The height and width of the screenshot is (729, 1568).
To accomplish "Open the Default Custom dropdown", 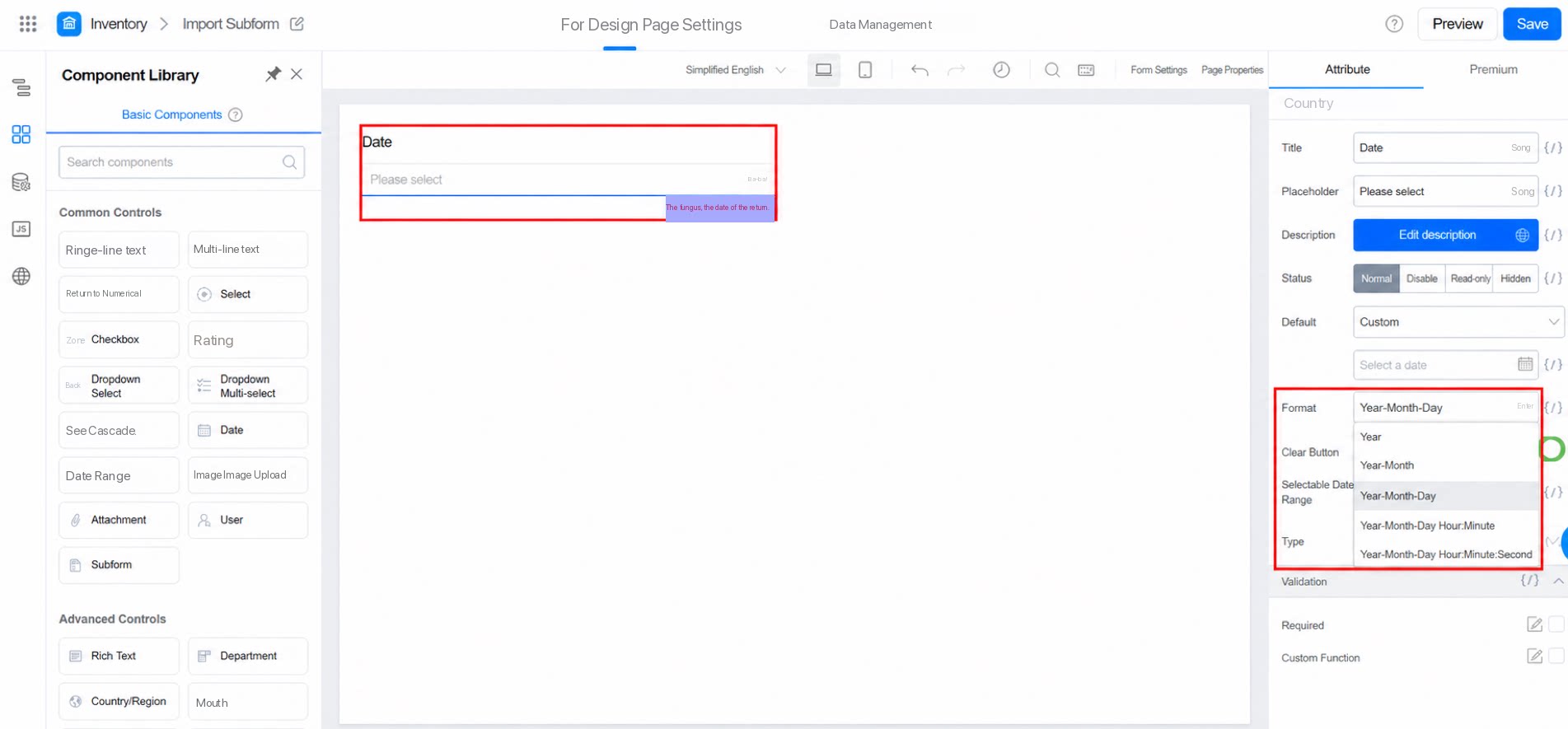I will tap(1458, 322).
